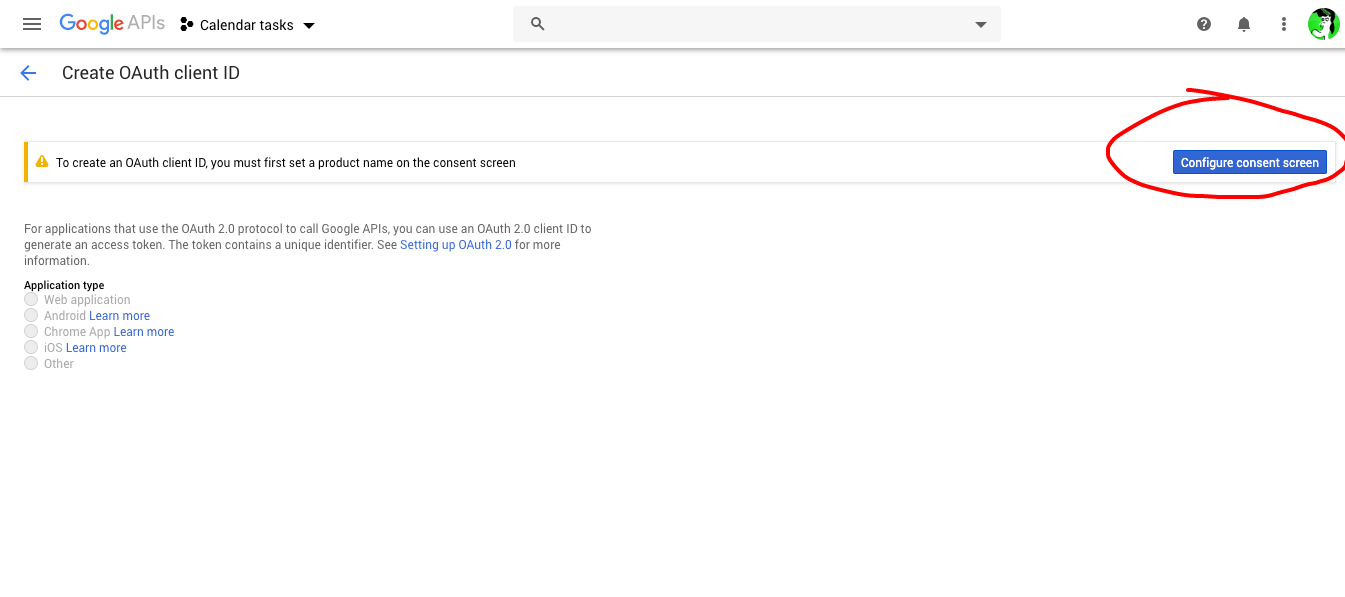Click the yellow warning triangle icon

point(42,162)
